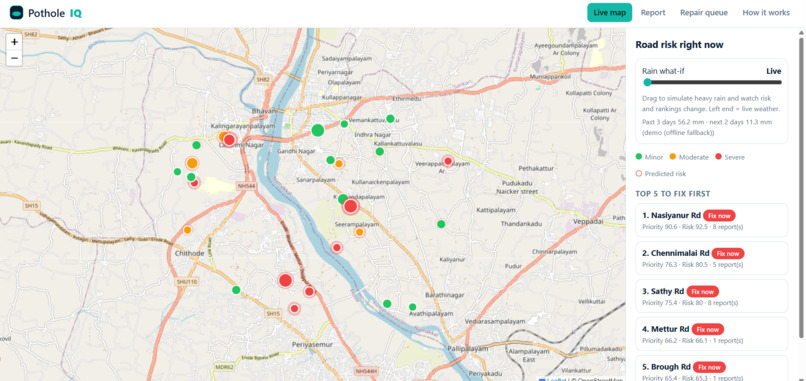This screenshot has height=381, width=806.
Task: Go to How it works
Action: pyautogui.click(x=766, y=12)
